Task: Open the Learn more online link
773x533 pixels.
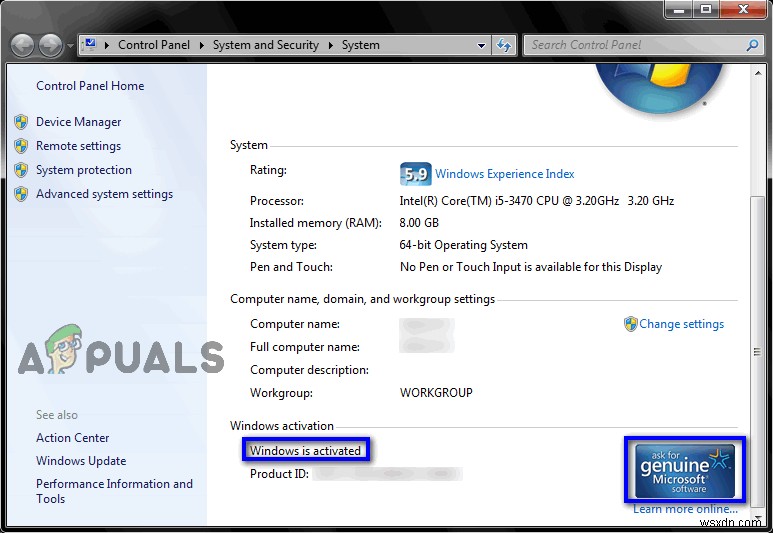Action: point(685,509)
